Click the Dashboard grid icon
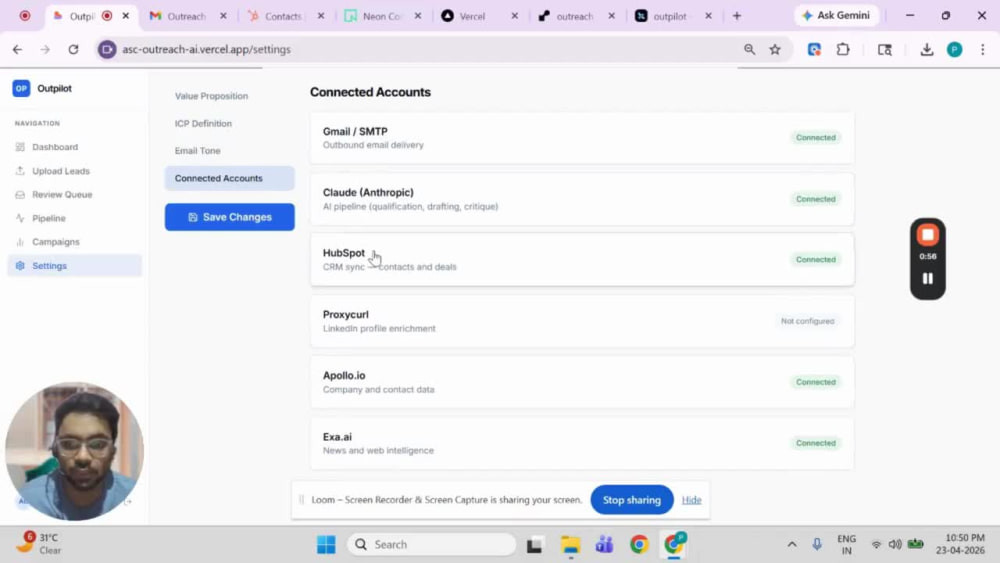 pyautogui.click(x=20, y=147)
